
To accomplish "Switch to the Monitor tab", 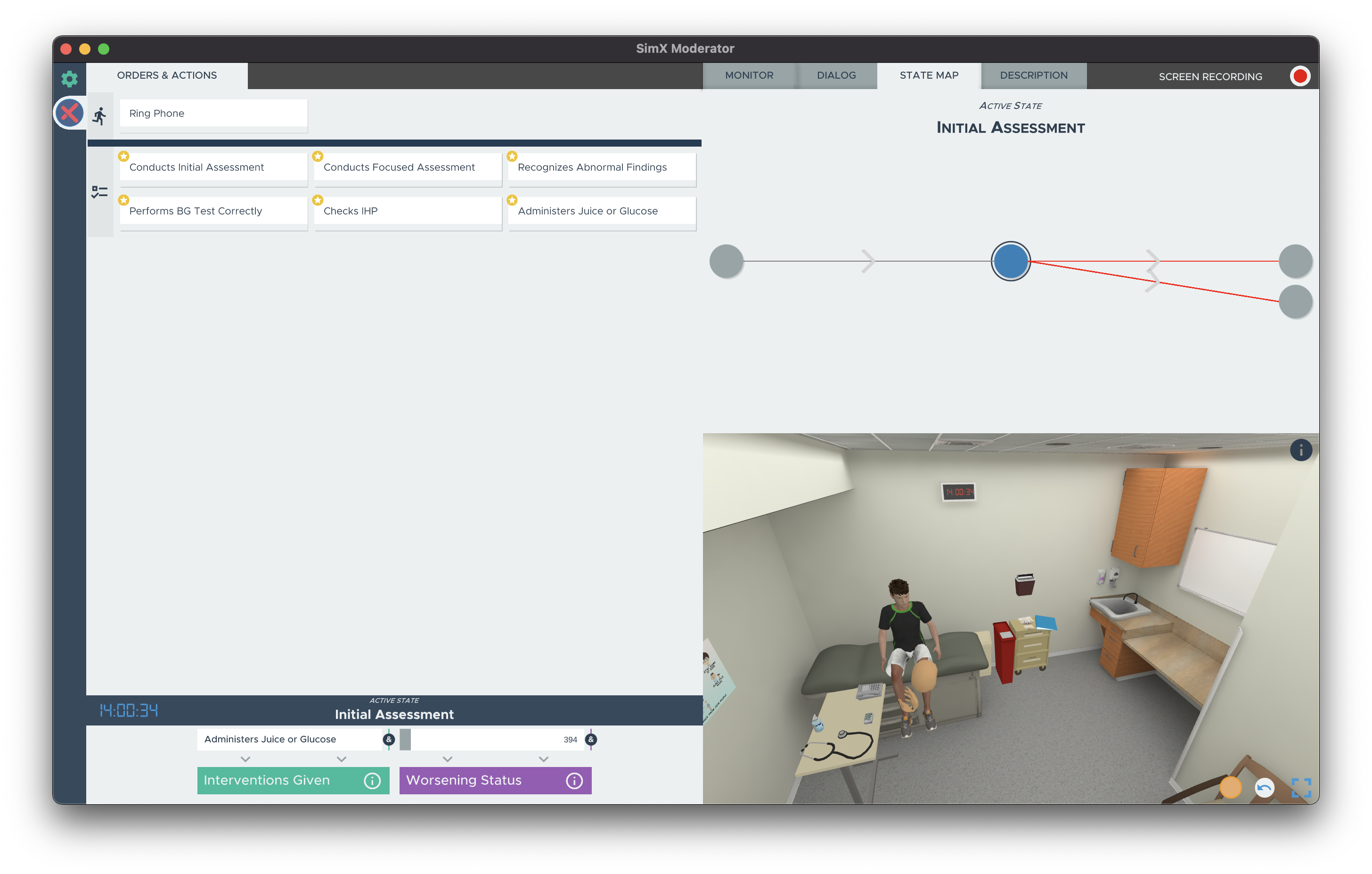I will tap(749, 76).
